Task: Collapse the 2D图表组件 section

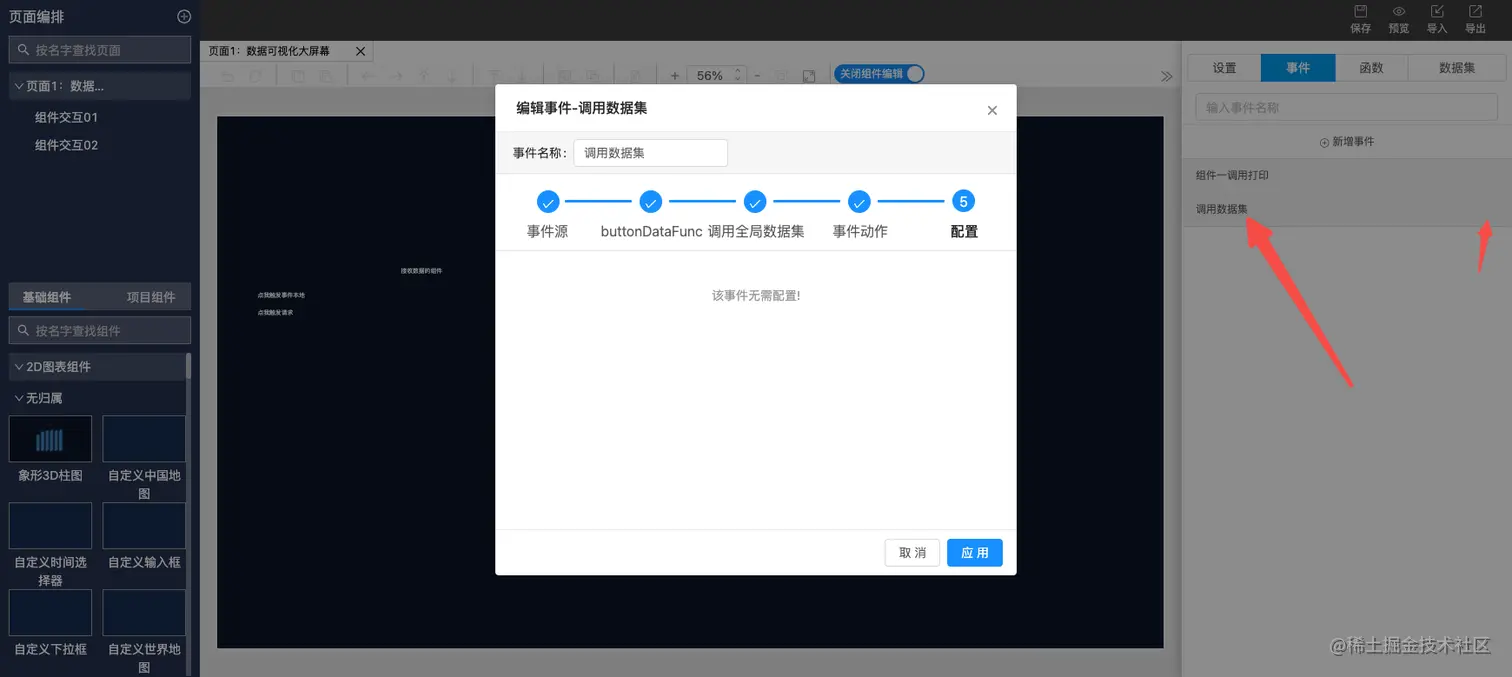Action: click(x=19, y=367)
